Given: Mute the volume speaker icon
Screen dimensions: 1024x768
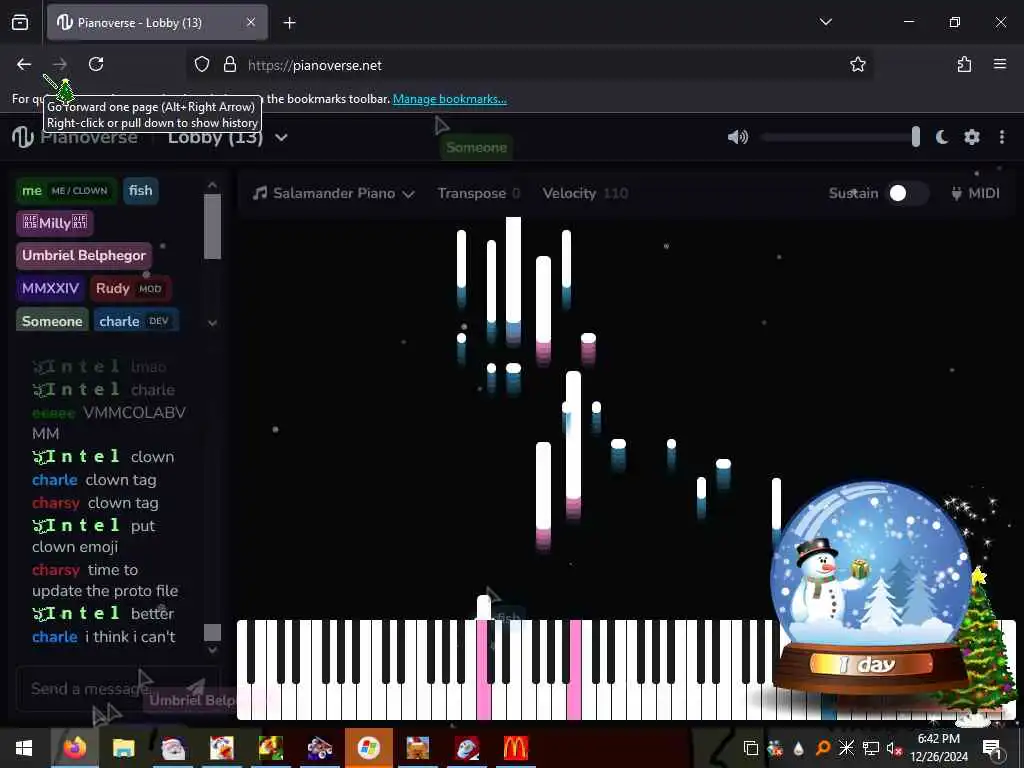Looking at the screenshot, I should [x=737, y=137].
